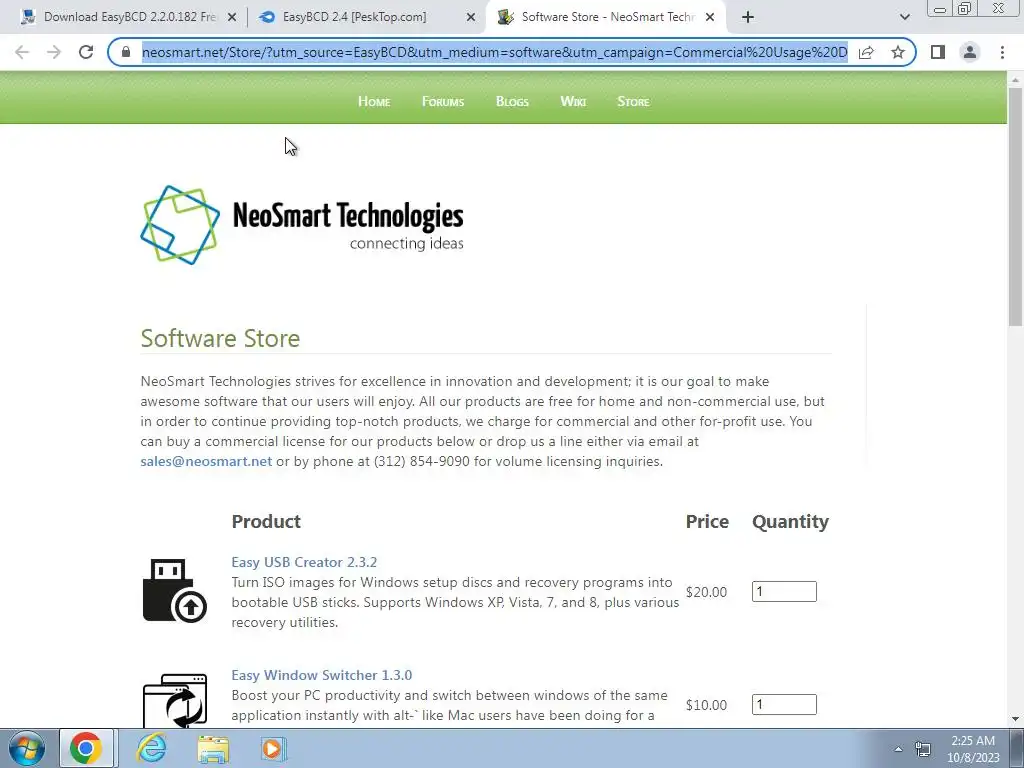Click the Quantity column header
Image resolution: width=1024 pixels, height=768 pixels.
790,521
